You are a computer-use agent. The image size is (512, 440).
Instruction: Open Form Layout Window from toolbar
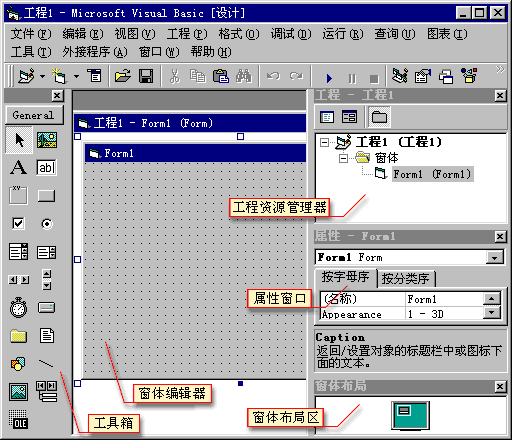[x=446, y=76]
